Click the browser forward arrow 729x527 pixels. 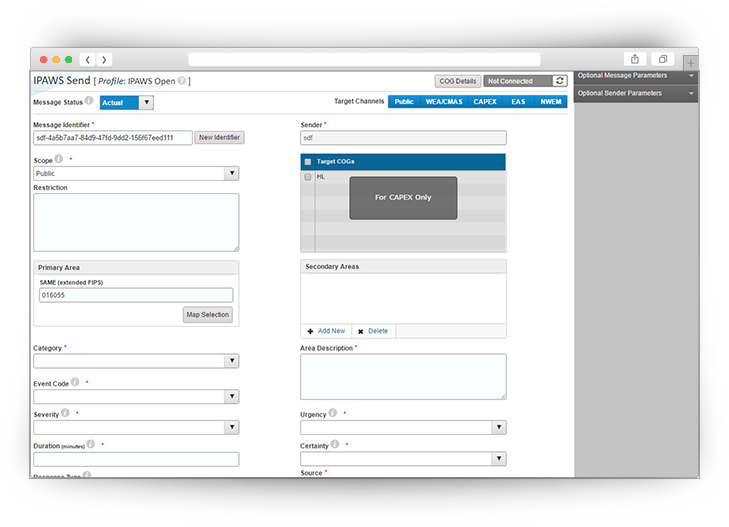[x=104, y=59]
